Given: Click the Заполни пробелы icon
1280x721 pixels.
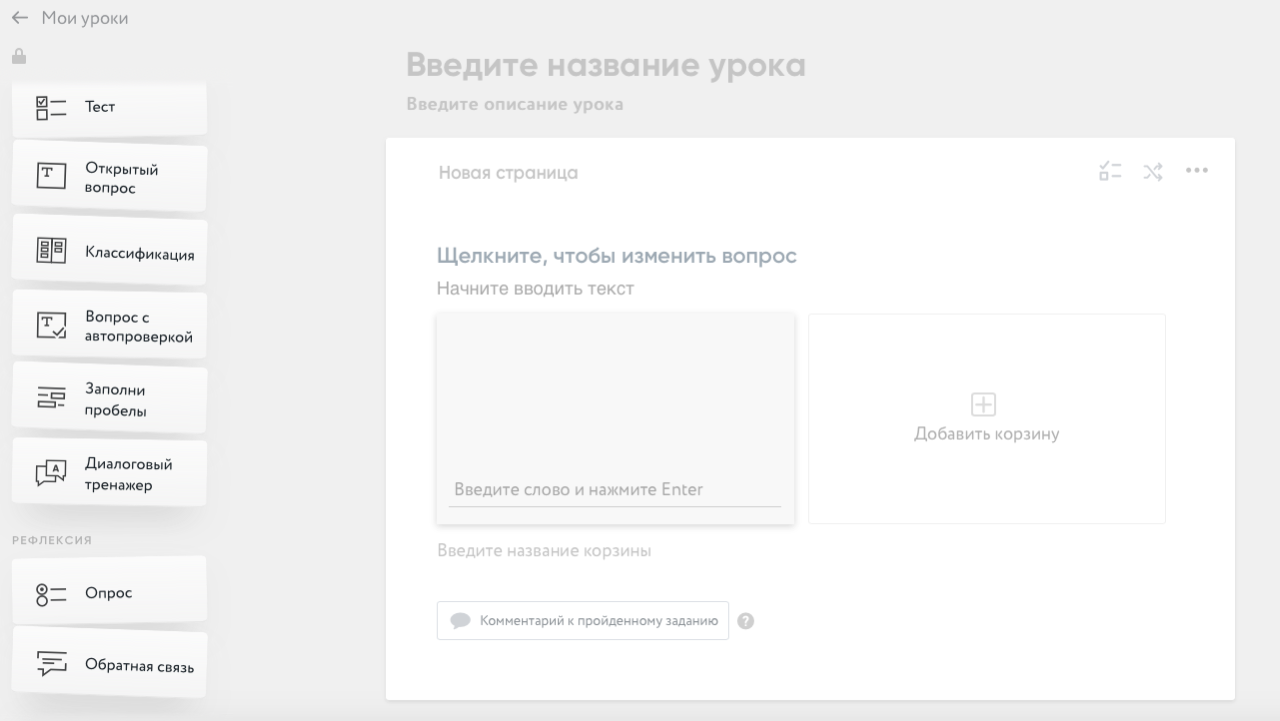Looking at the screenshot, I should 51,399.
